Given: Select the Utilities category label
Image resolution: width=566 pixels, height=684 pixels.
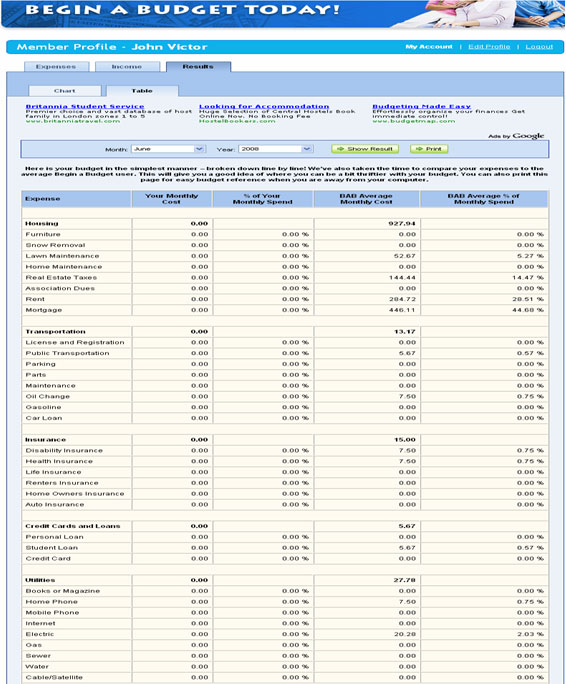Looking at the screenshot, I should [40, 581].
